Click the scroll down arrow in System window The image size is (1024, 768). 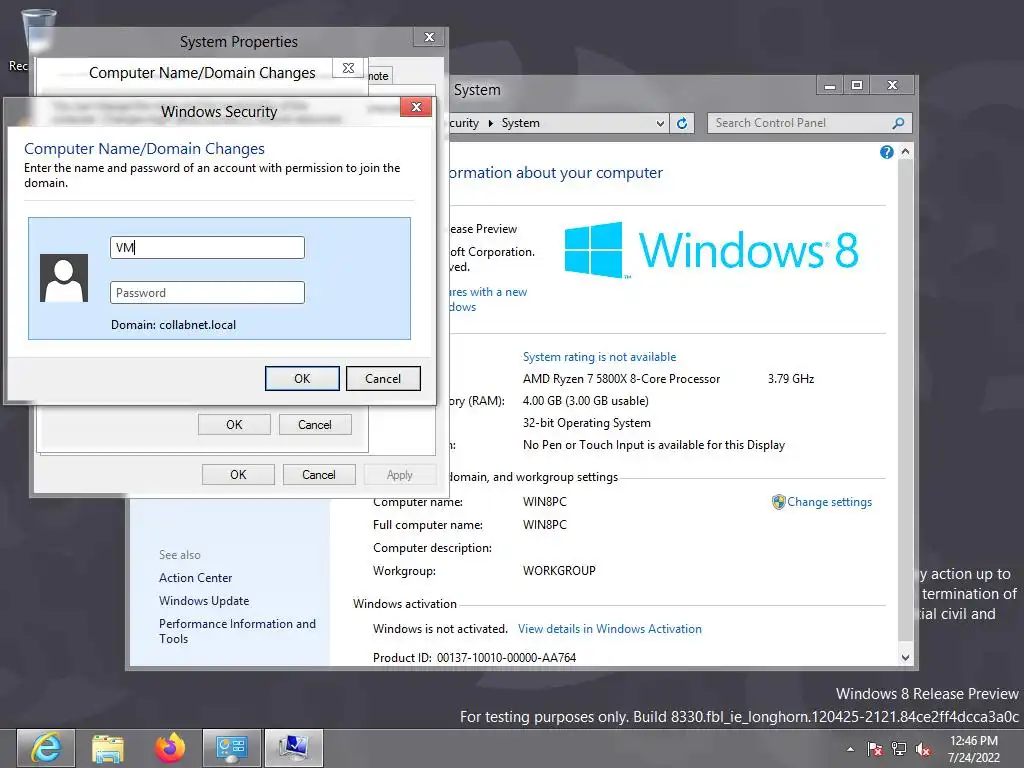[905, 658]
